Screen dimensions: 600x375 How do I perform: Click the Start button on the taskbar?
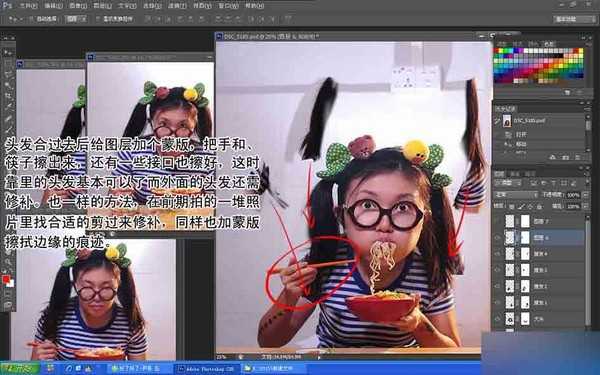pos(20,369)
